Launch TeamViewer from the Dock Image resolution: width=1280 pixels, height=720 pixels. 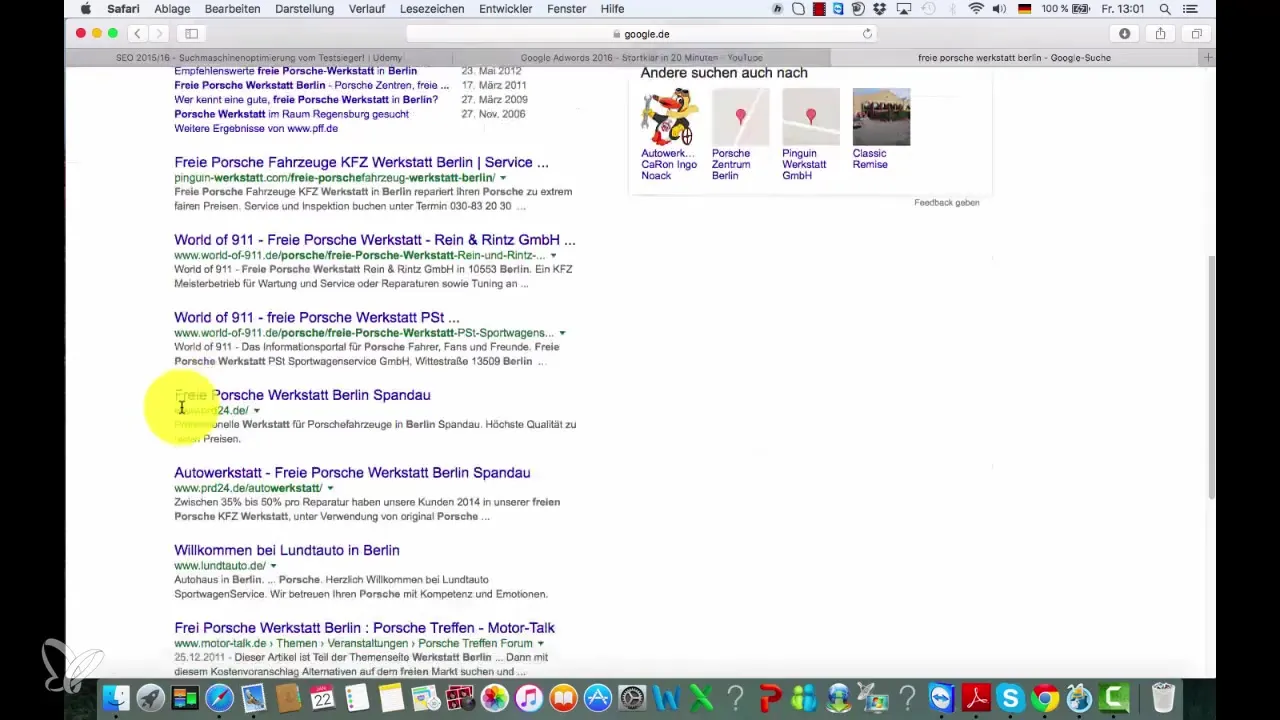(942, 697)
